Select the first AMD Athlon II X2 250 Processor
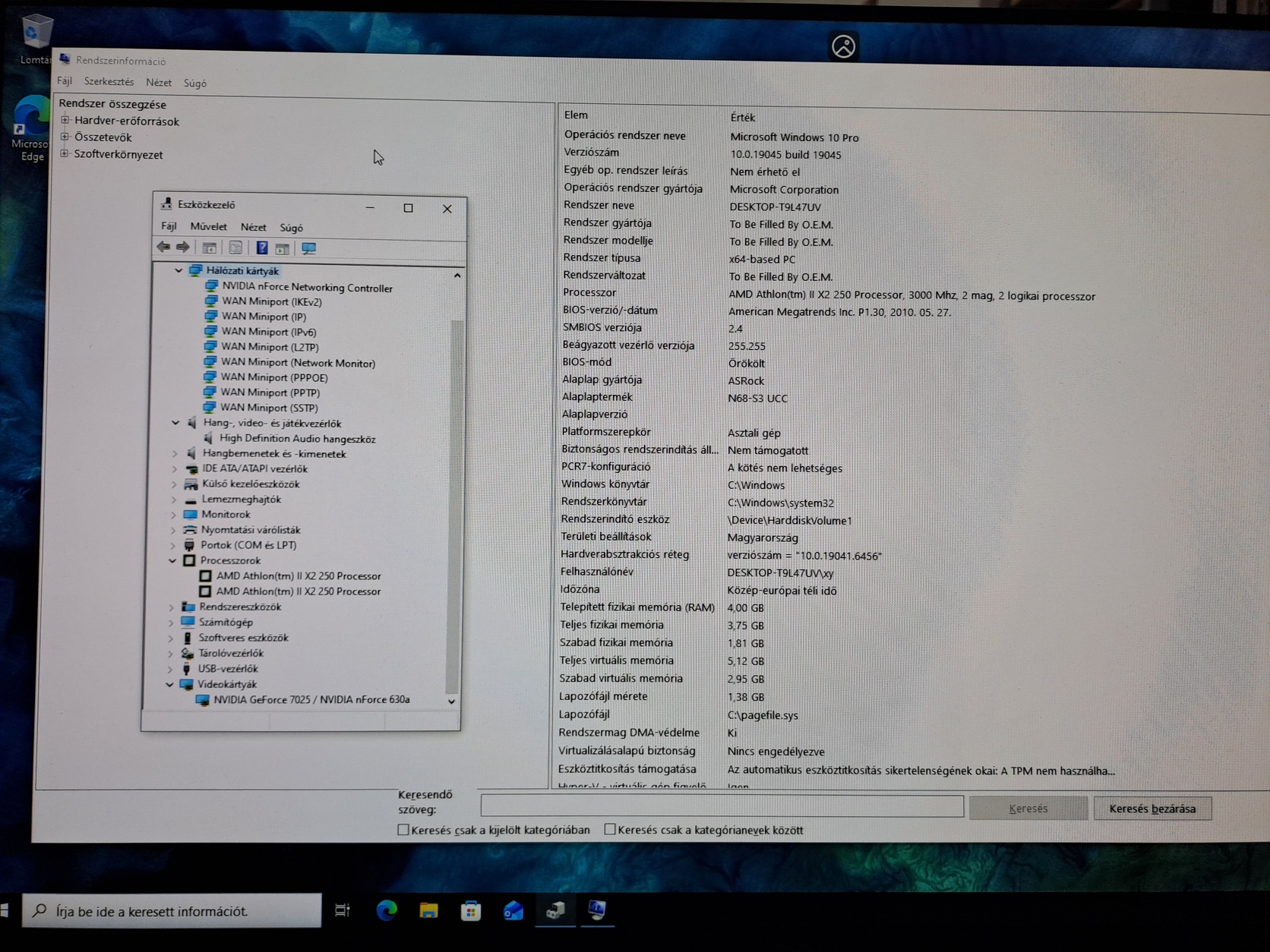Screen dimensions: 1270x952 [x=298, y=576]
